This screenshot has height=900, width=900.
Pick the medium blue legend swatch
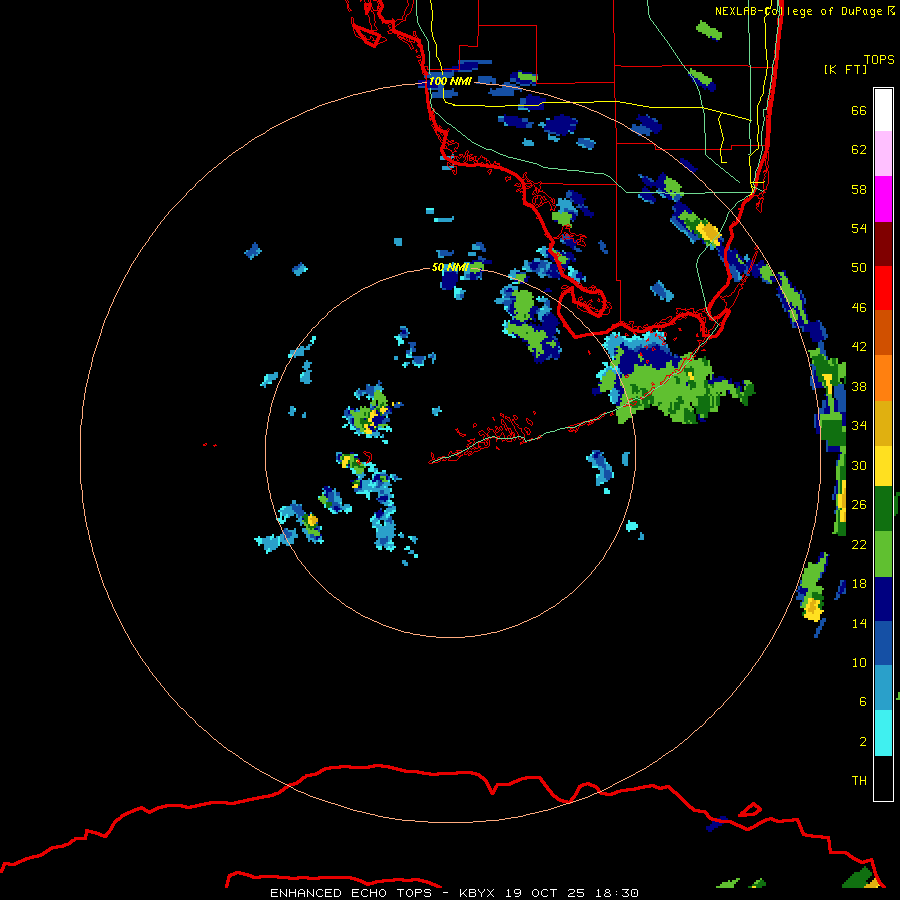[883, 643]
